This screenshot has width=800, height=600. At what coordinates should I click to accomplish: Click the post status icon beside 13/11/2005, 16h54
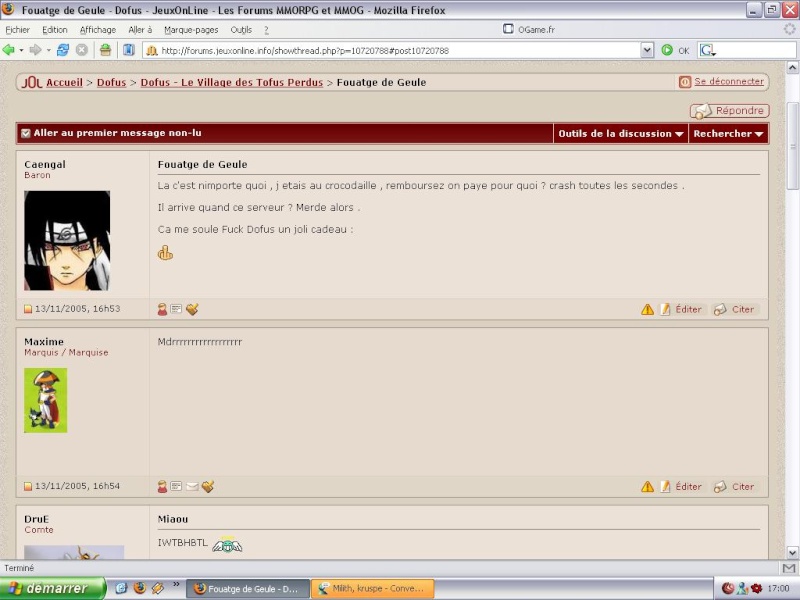[x=28, y=487]
